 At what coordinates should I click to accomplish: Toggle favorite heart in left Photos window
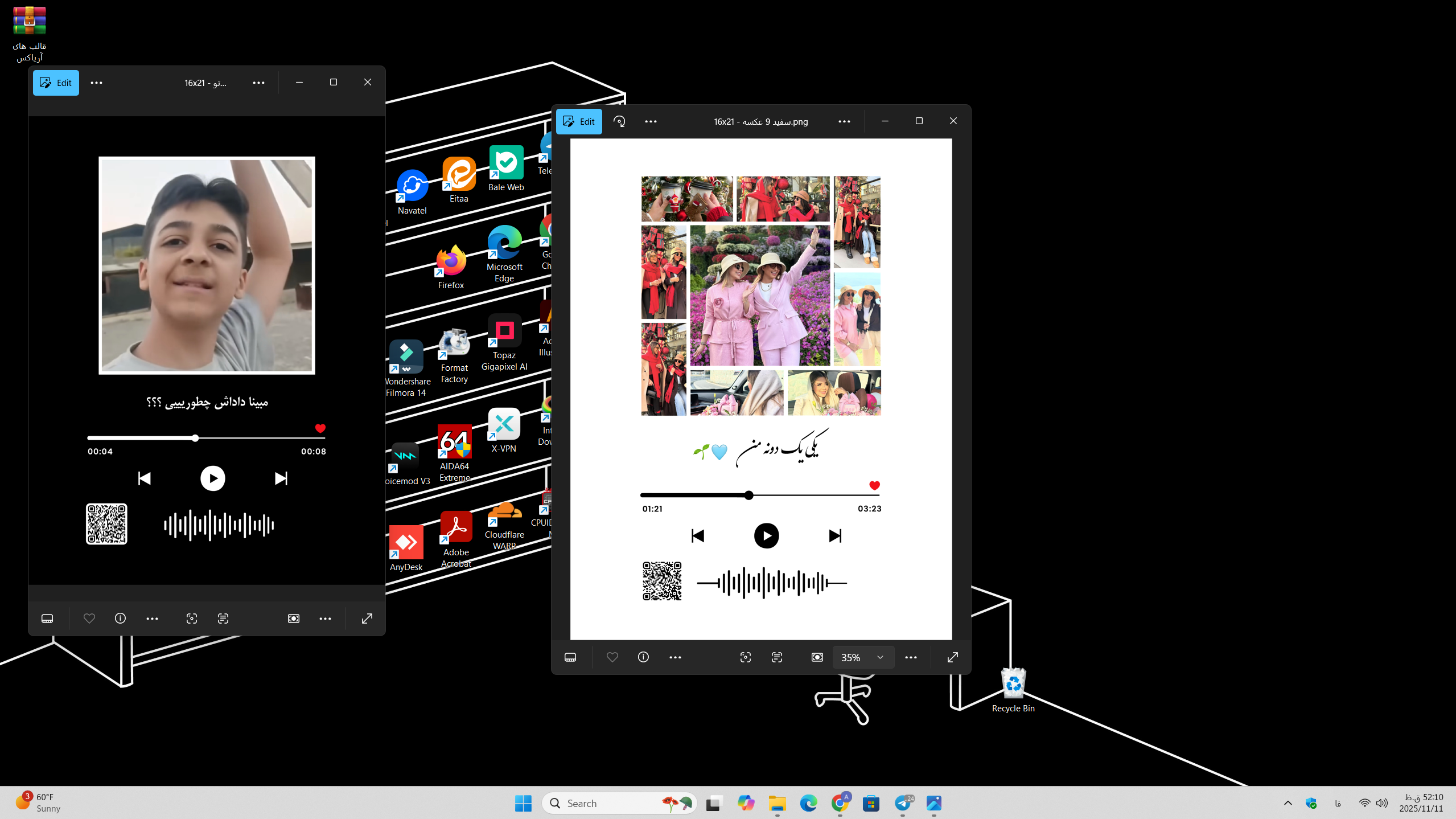click(89, 619)
